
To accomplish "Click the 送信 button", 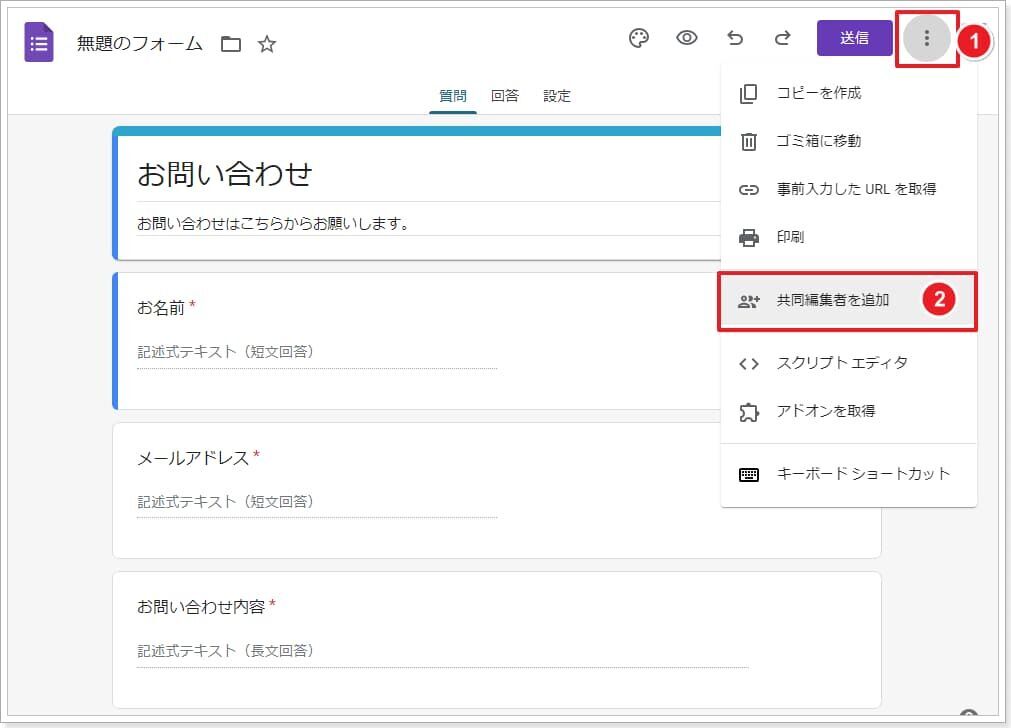I will coord(854,38).
